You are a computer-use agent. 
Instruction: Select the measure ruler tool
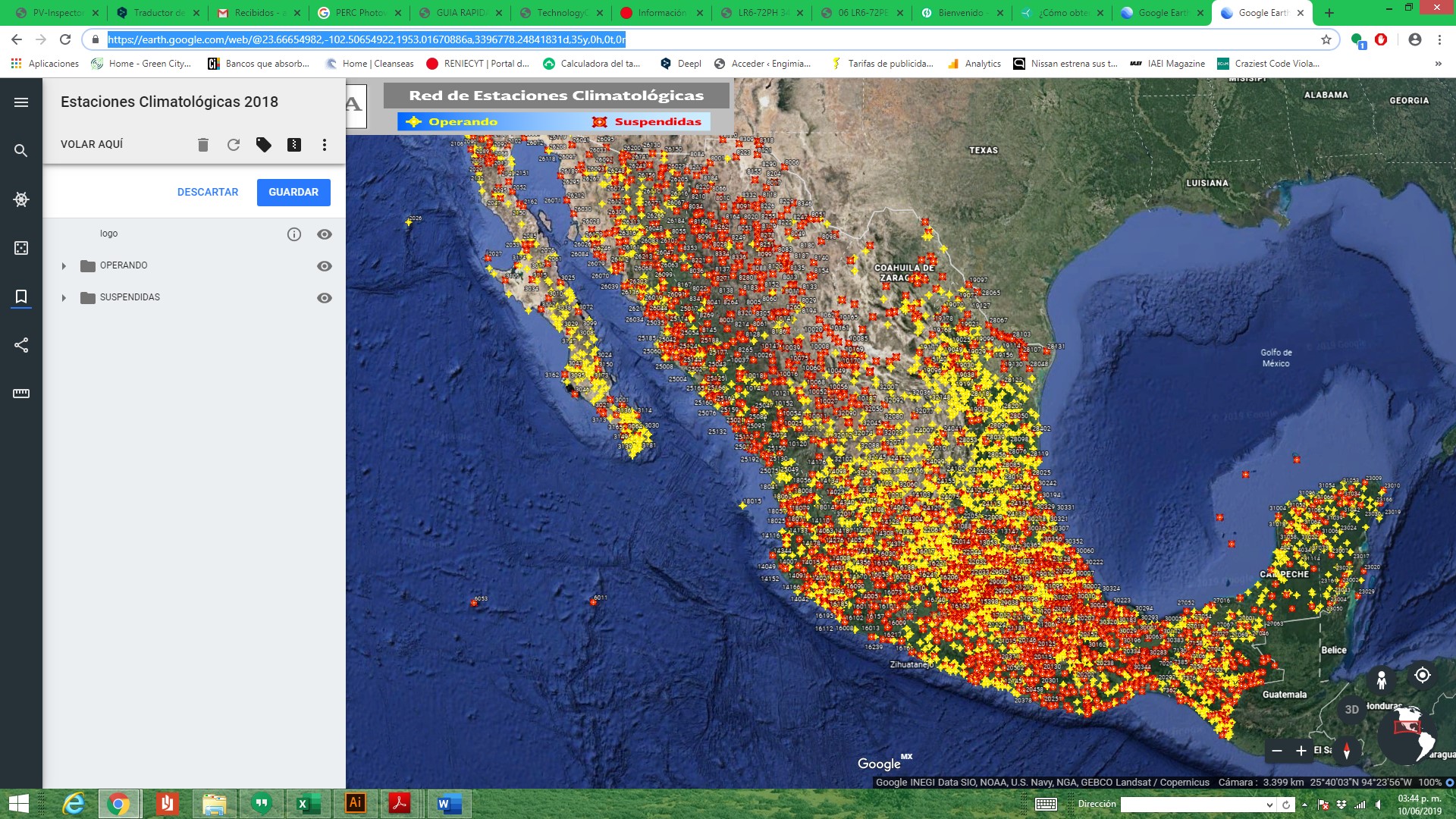coord(21,394)
